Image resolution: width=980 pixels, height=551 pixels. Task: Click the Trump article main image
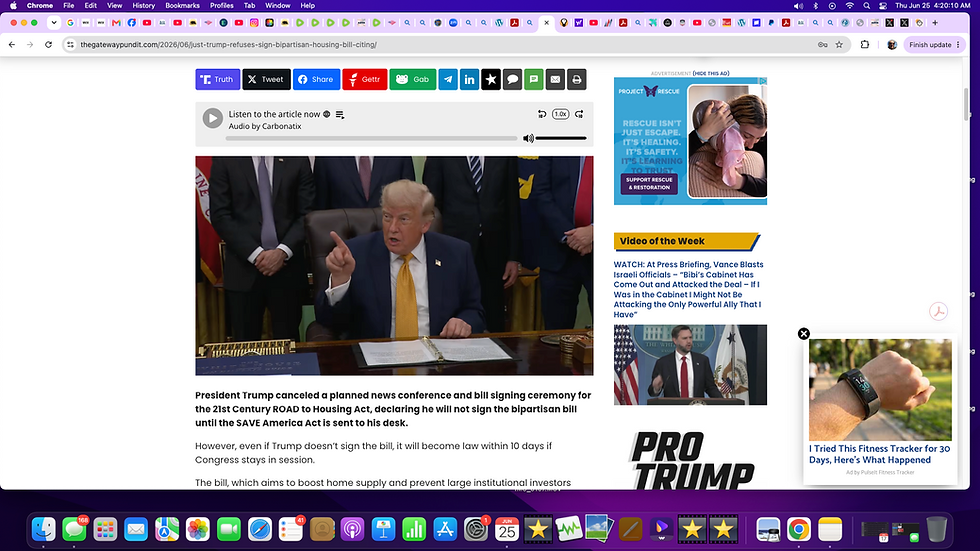(x=394, y=266)
